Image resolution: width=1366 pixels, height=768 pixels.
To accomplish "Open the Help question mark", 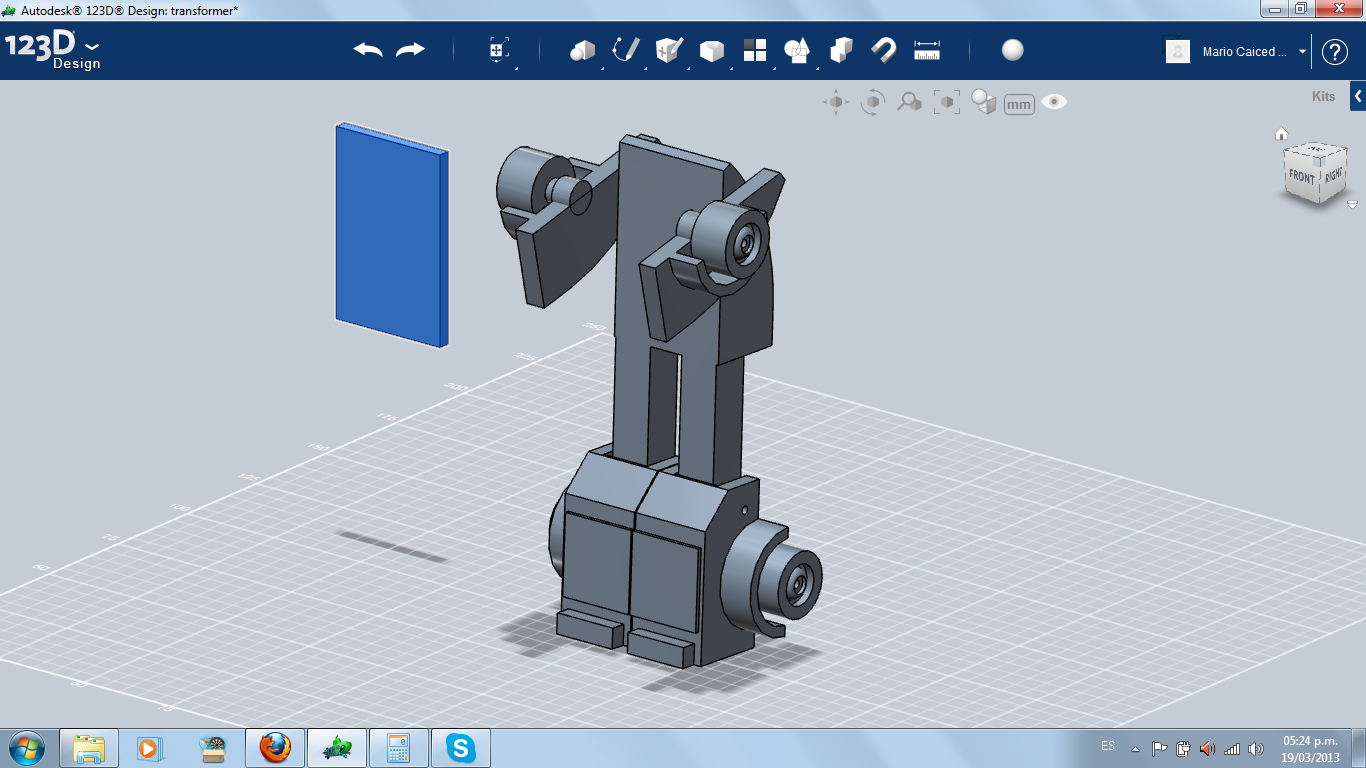I will (1335, 52).
